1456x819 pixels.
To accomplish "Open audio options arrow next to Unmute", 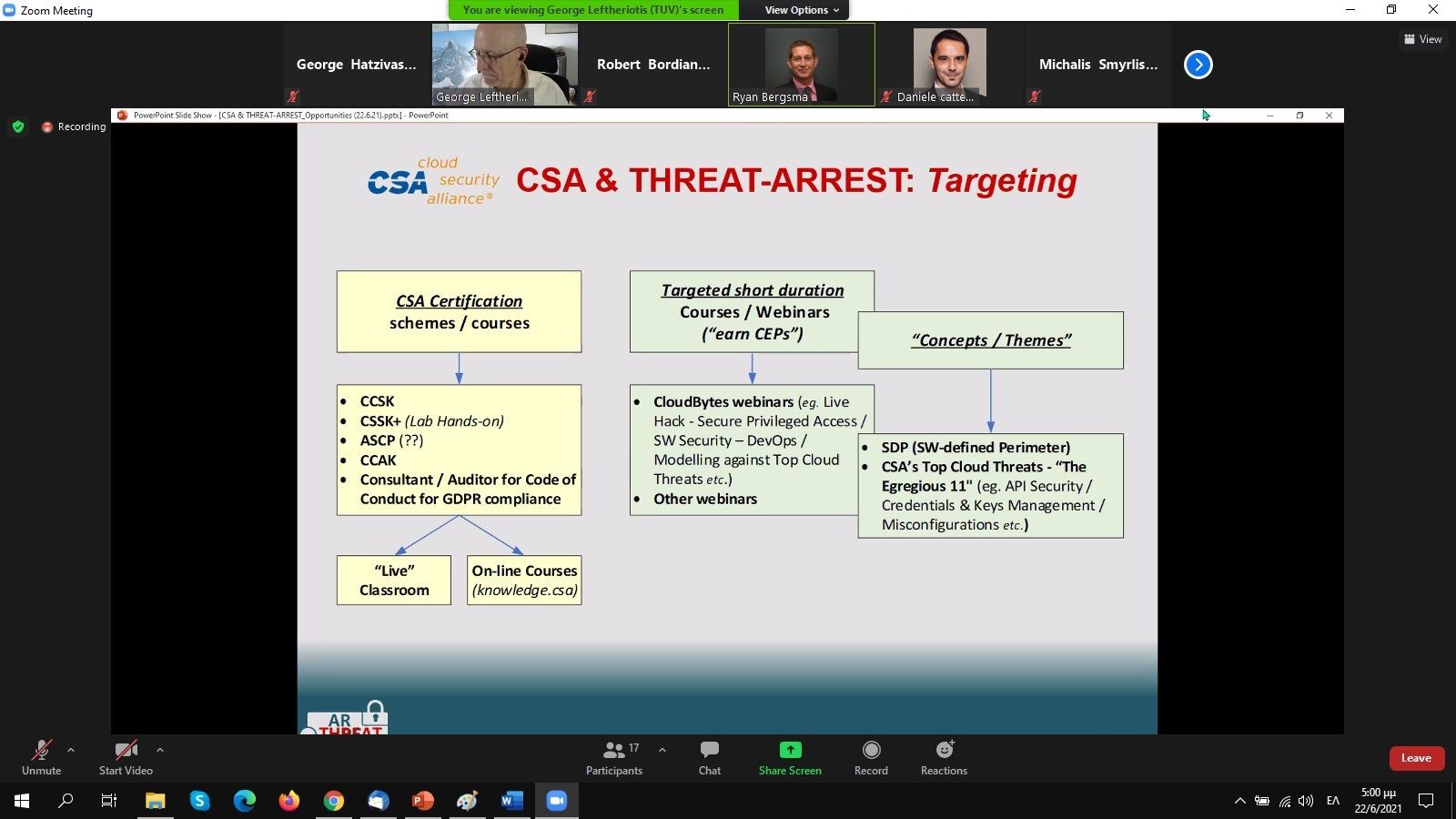I will [71, 750].
